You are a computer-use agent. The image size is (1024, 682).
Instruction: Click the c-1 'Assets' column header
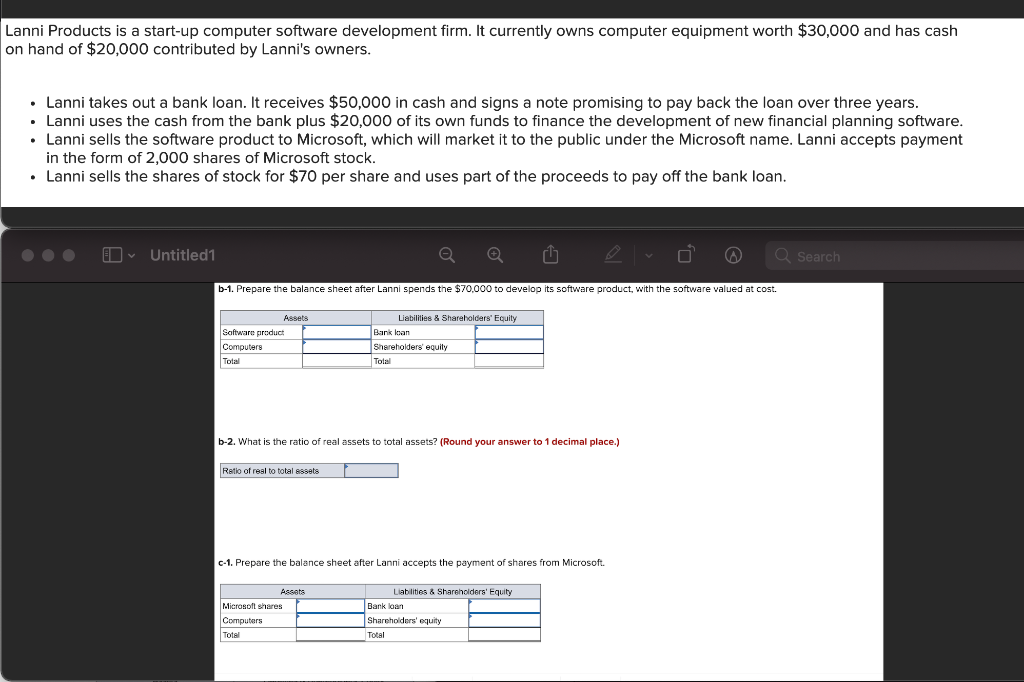293,592
